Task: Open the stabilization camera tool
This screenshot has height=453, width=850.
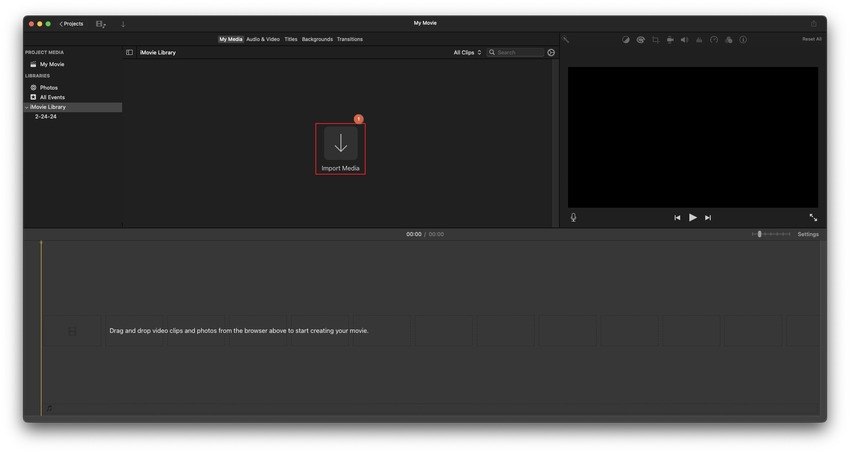Action: (670, 40)
